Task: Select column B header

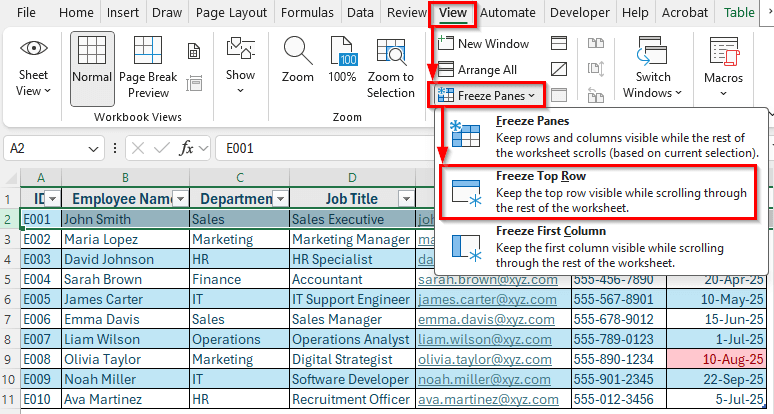Action: [125, 178]
